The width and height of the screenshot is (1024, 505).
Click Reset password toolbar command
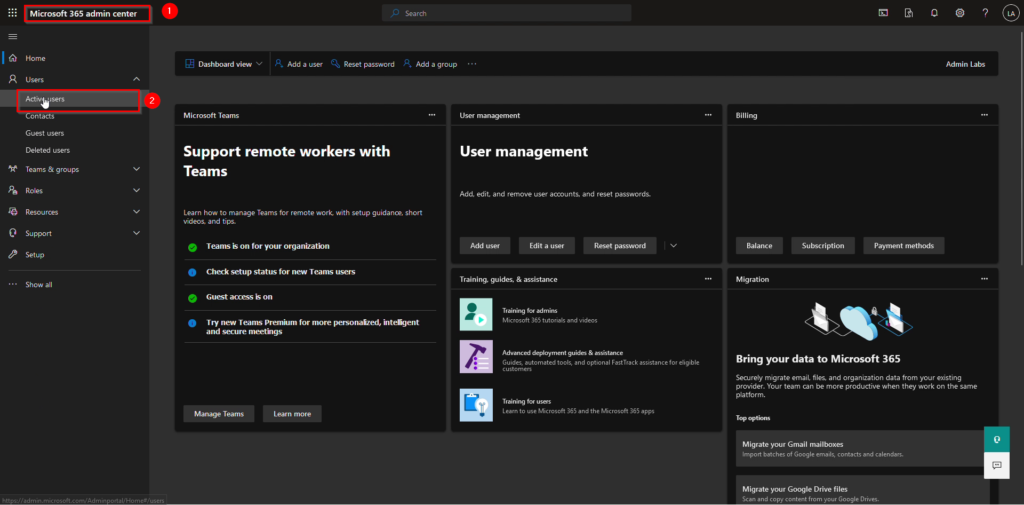tap(362, 64)
